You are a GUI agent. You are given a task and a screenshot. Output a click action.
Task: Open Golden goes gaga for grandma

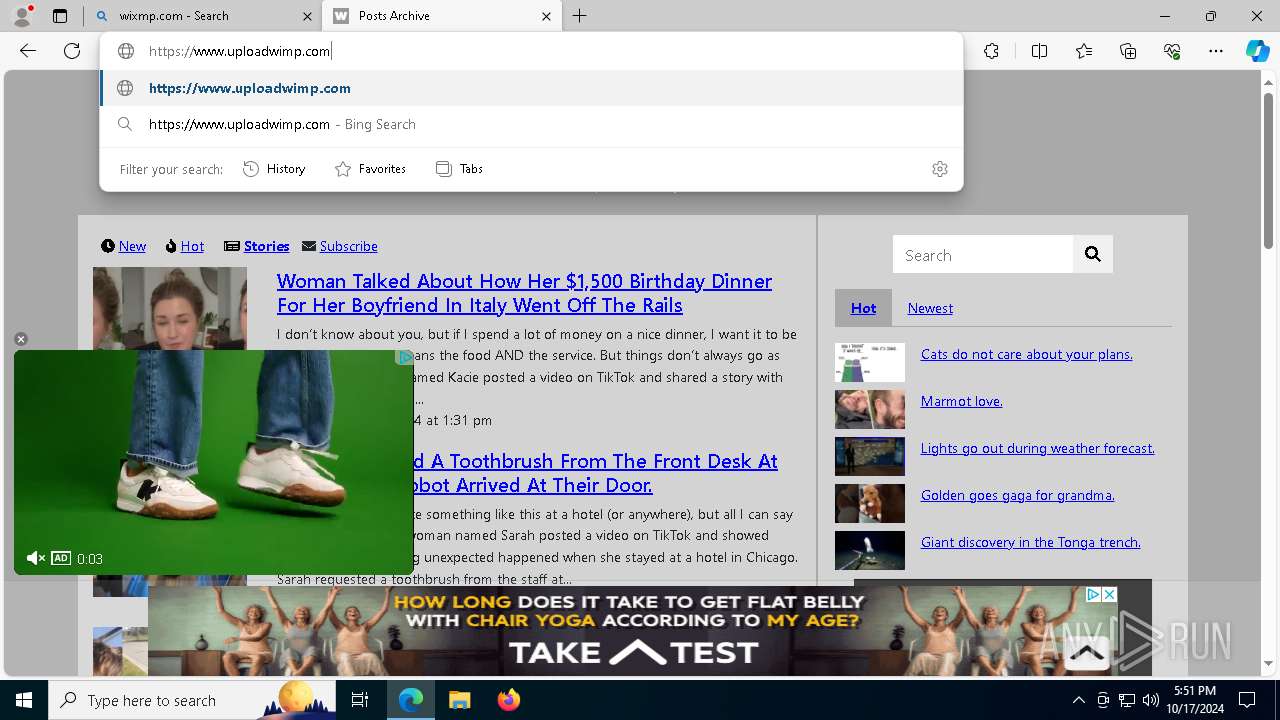tap(1017, 495)
